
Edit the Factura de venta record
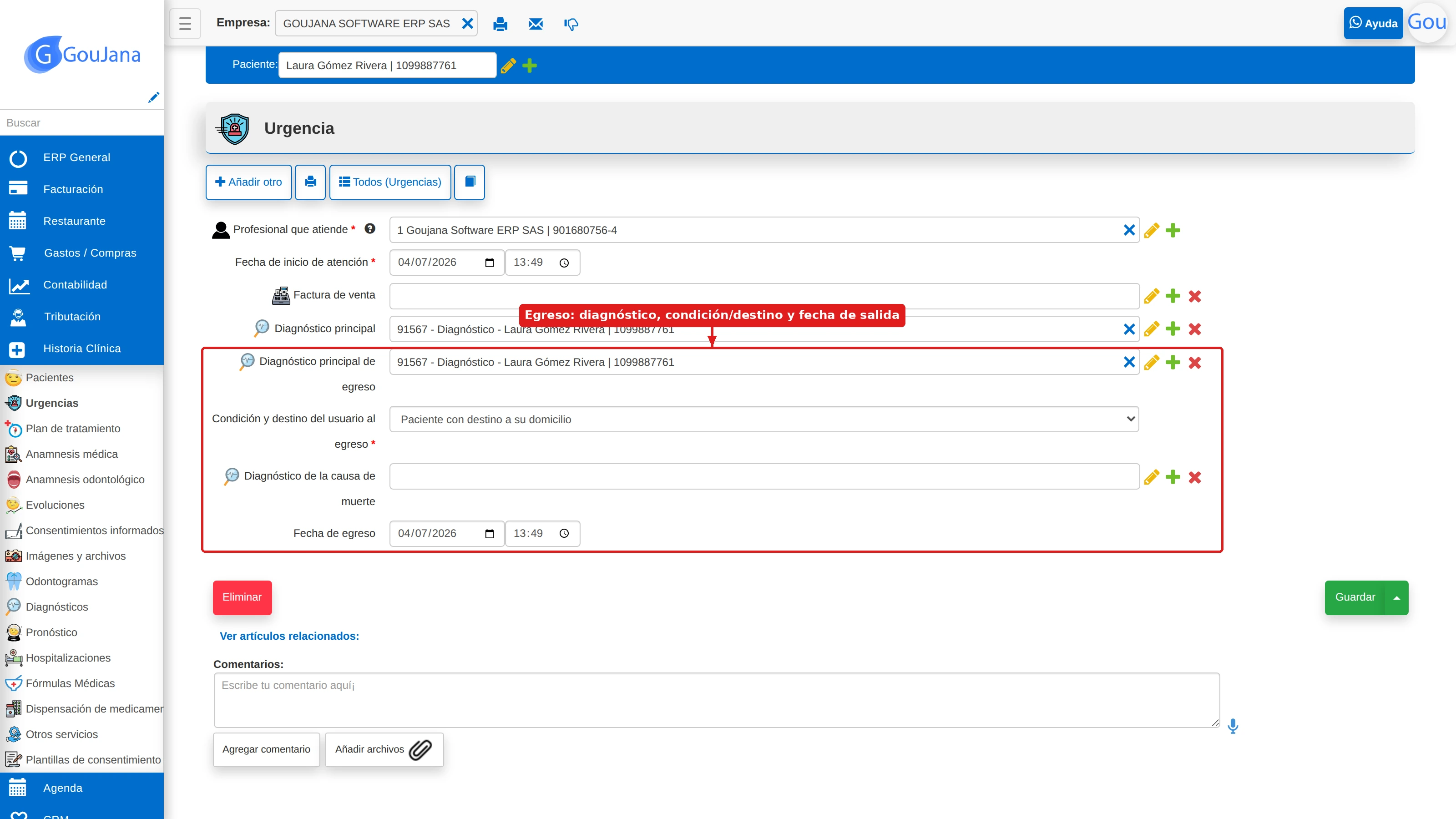coord(1151,296)
